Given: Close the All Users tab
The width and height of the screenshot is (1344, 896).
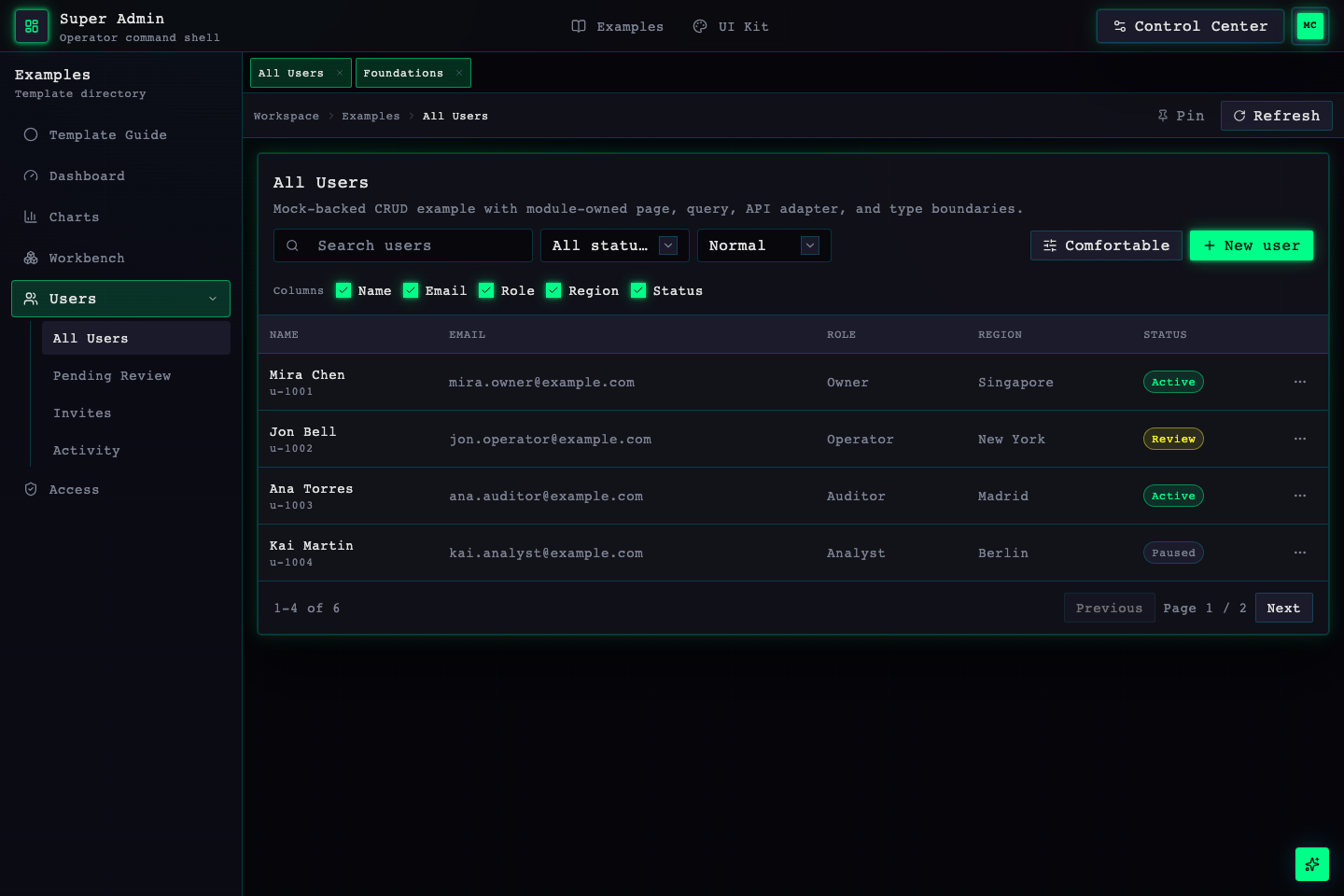Looking at the screenshot, I should 340,73.
